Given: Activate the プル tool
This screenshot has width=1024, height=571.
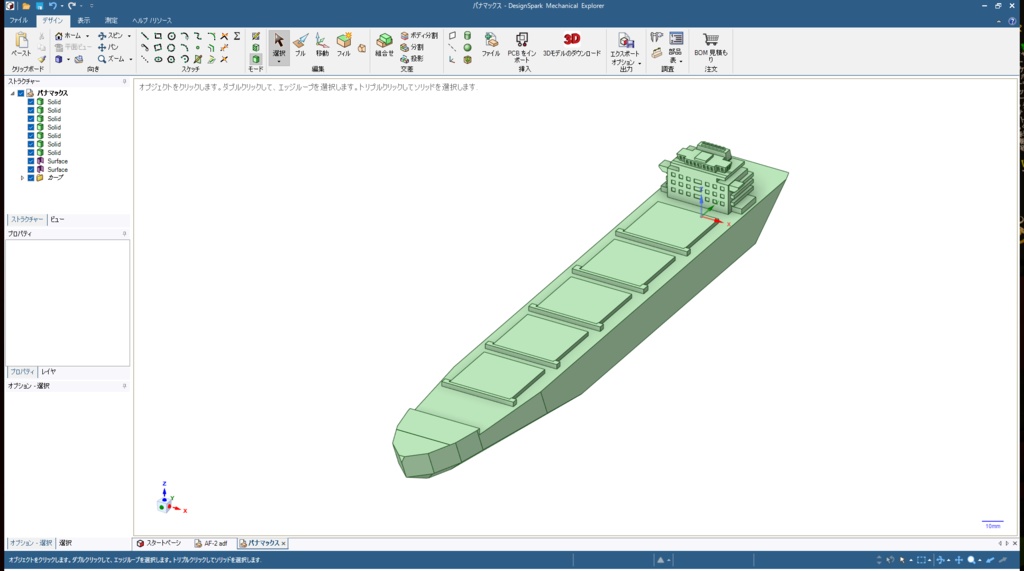Looking at the screenshot, I should pos(300,45).
